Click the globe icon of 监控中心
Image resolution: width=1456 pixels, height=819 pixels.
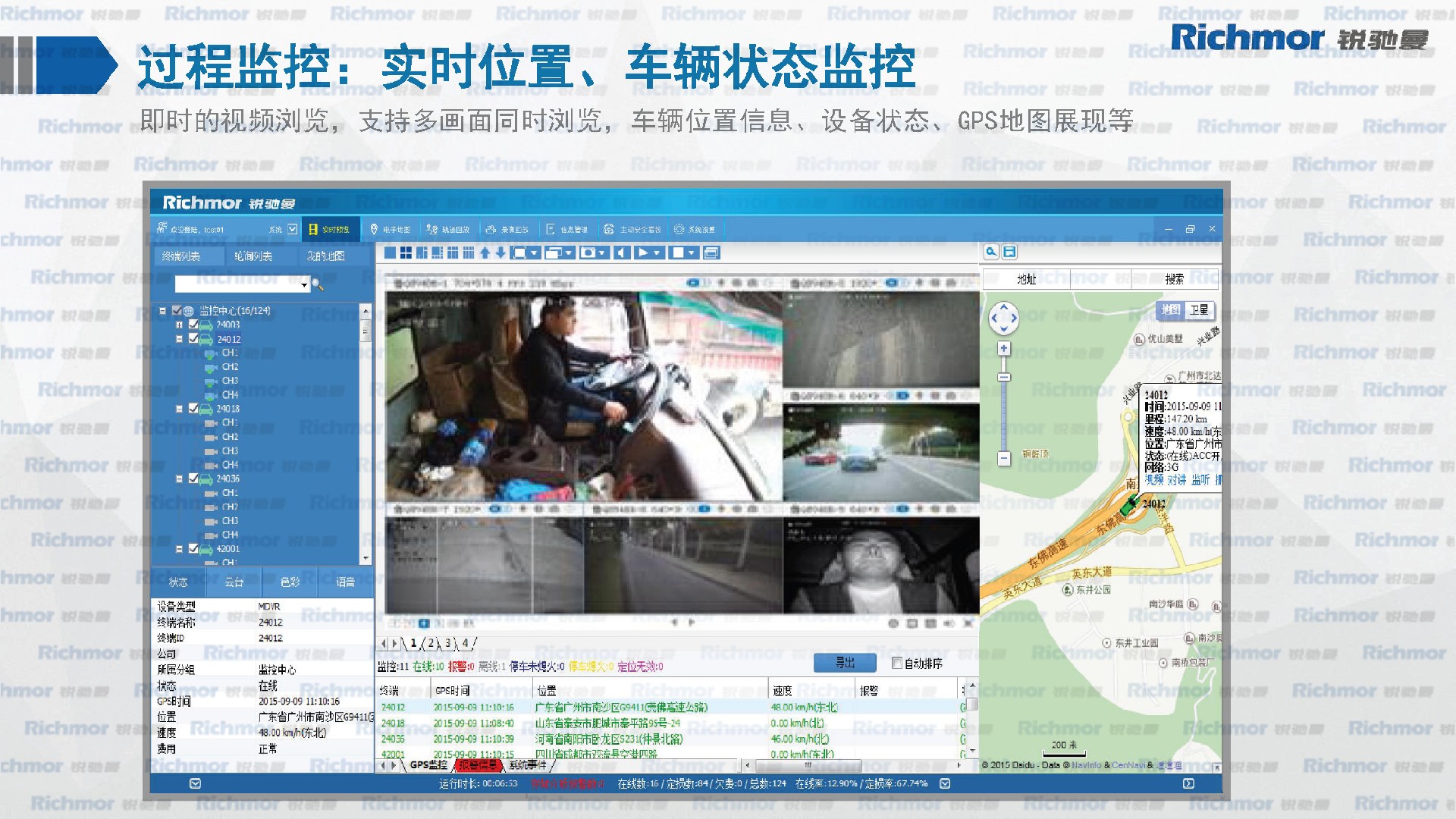point(188,311)
